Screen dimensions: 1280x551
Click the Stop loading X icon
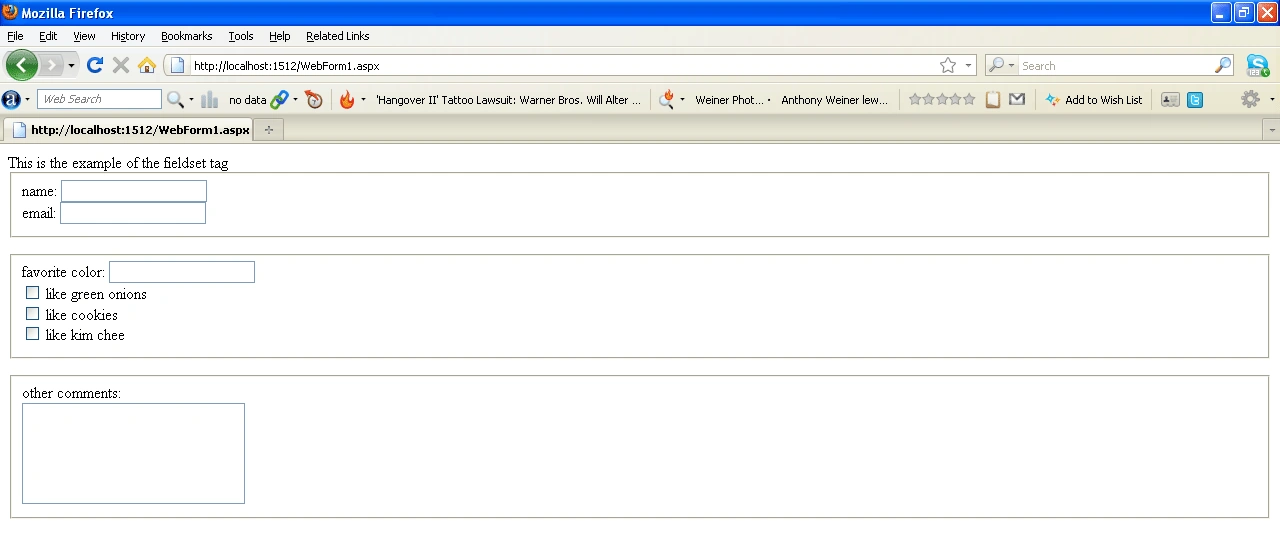point(121,65)
